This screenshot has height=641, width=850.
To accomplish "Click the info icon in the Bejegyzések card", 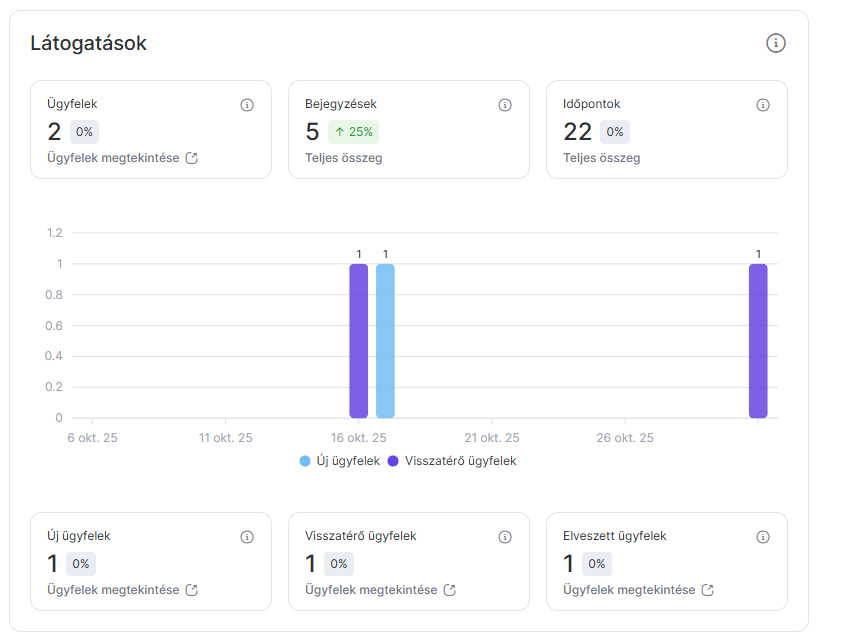I will pyautogui.click(x=505, y=105).
